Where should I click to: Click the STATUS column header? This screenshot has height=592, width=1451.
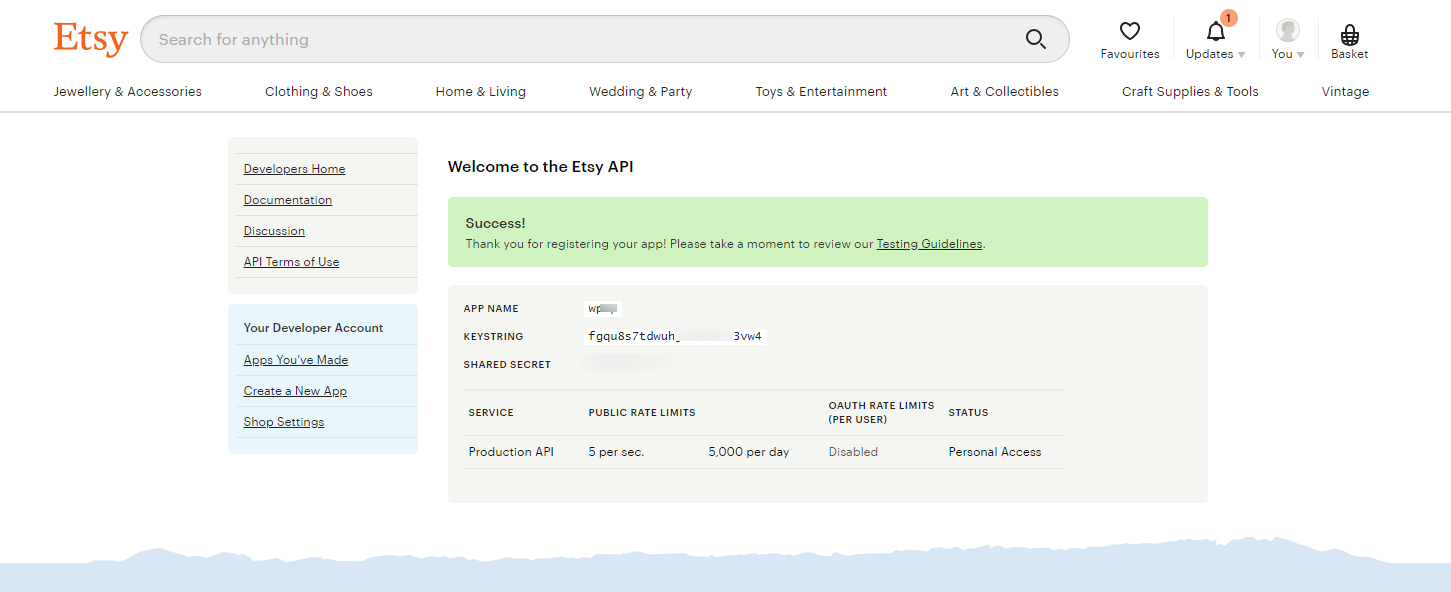(x=968, y=413)
